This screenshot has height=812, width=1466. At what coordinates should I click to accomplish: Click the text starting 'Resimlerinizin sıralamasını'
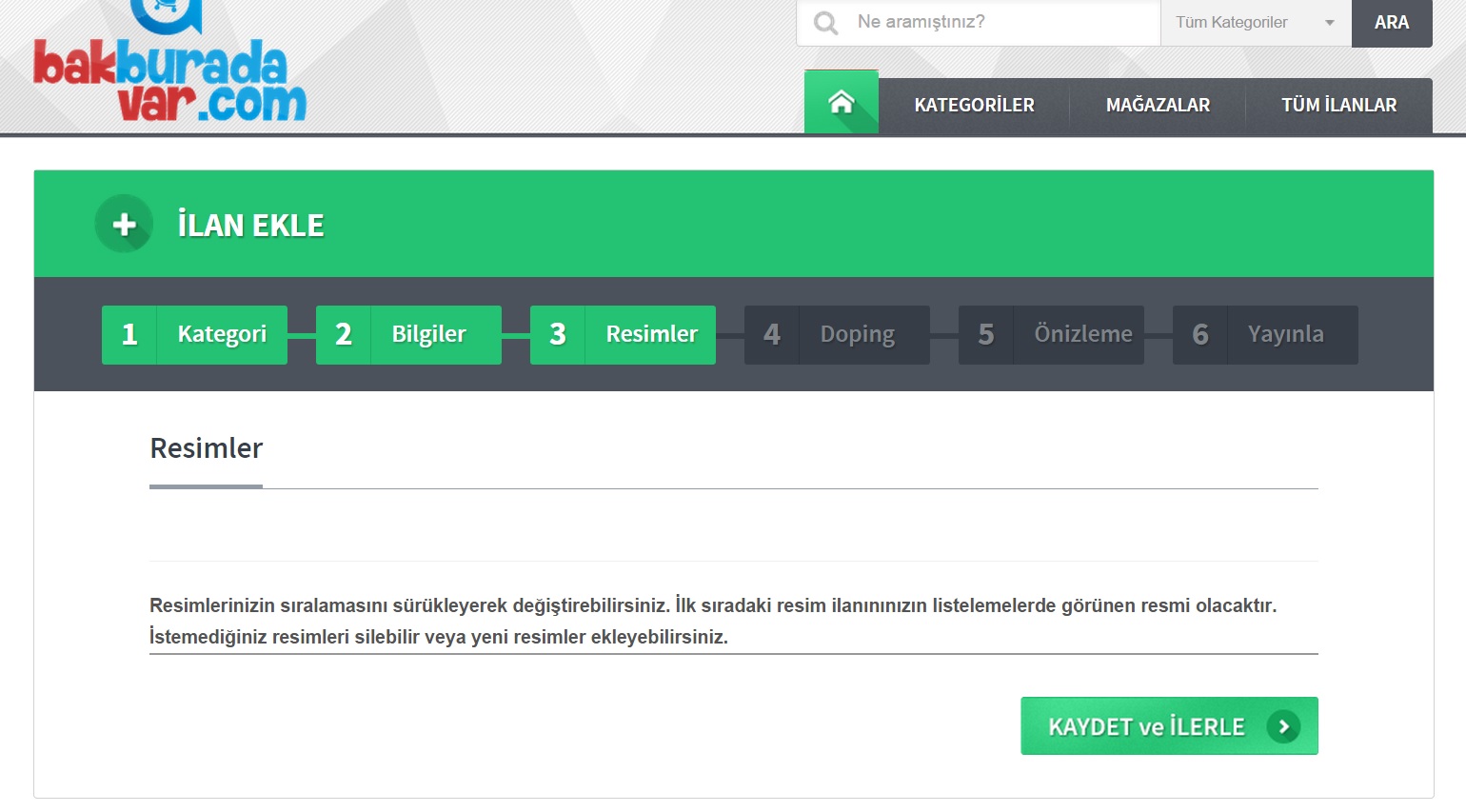[713, 605]
